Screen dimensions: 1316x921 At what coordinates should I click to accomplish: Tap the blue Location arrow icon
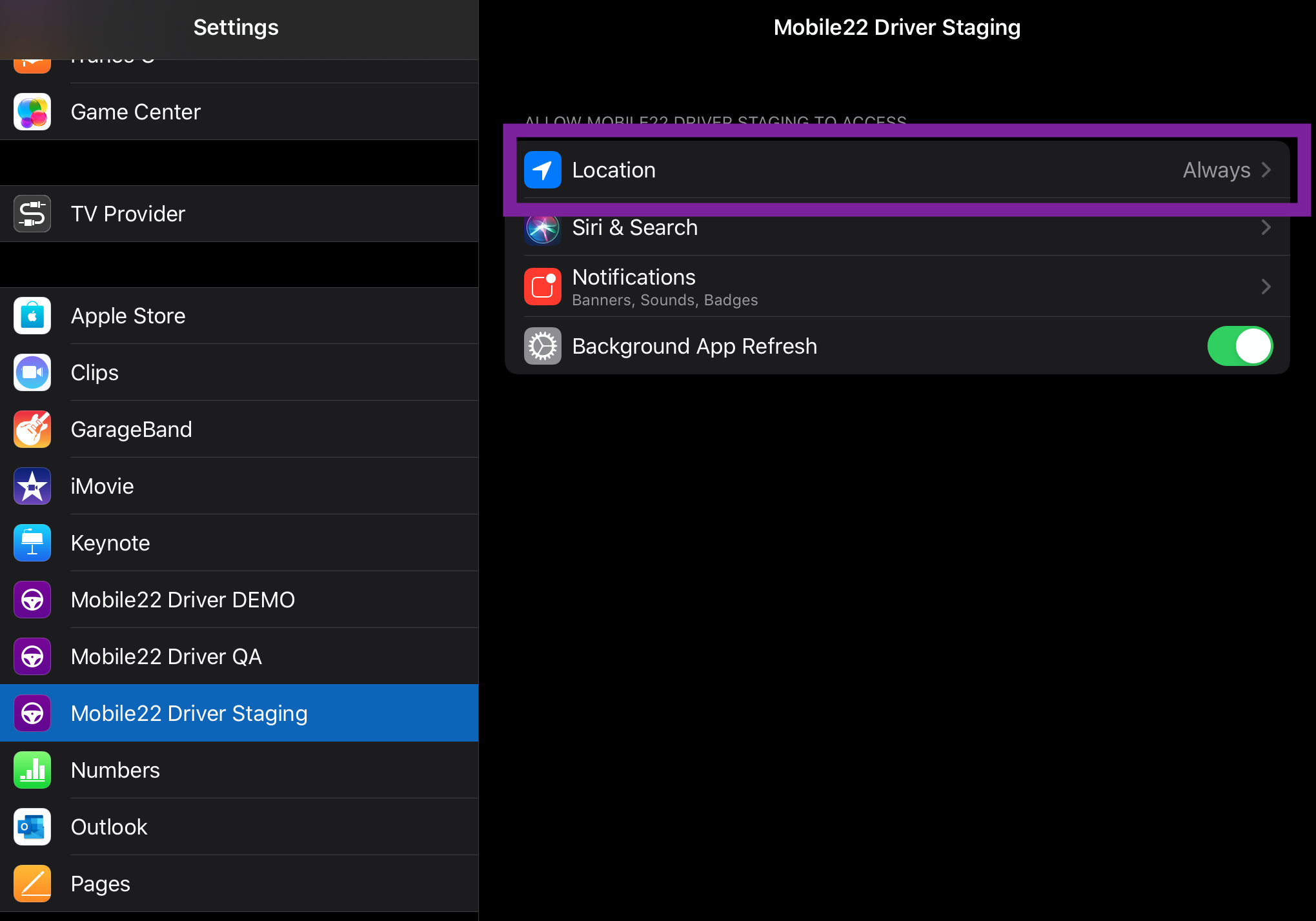[x=542, y=170]
